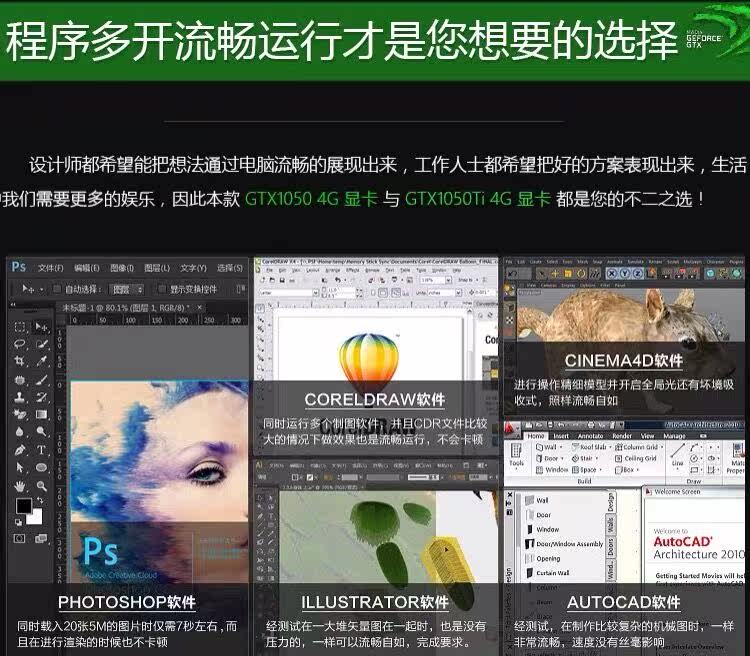Select the Rectangular Marquee tool in Photoshop
Screen dimensions: 750x656
20,327
